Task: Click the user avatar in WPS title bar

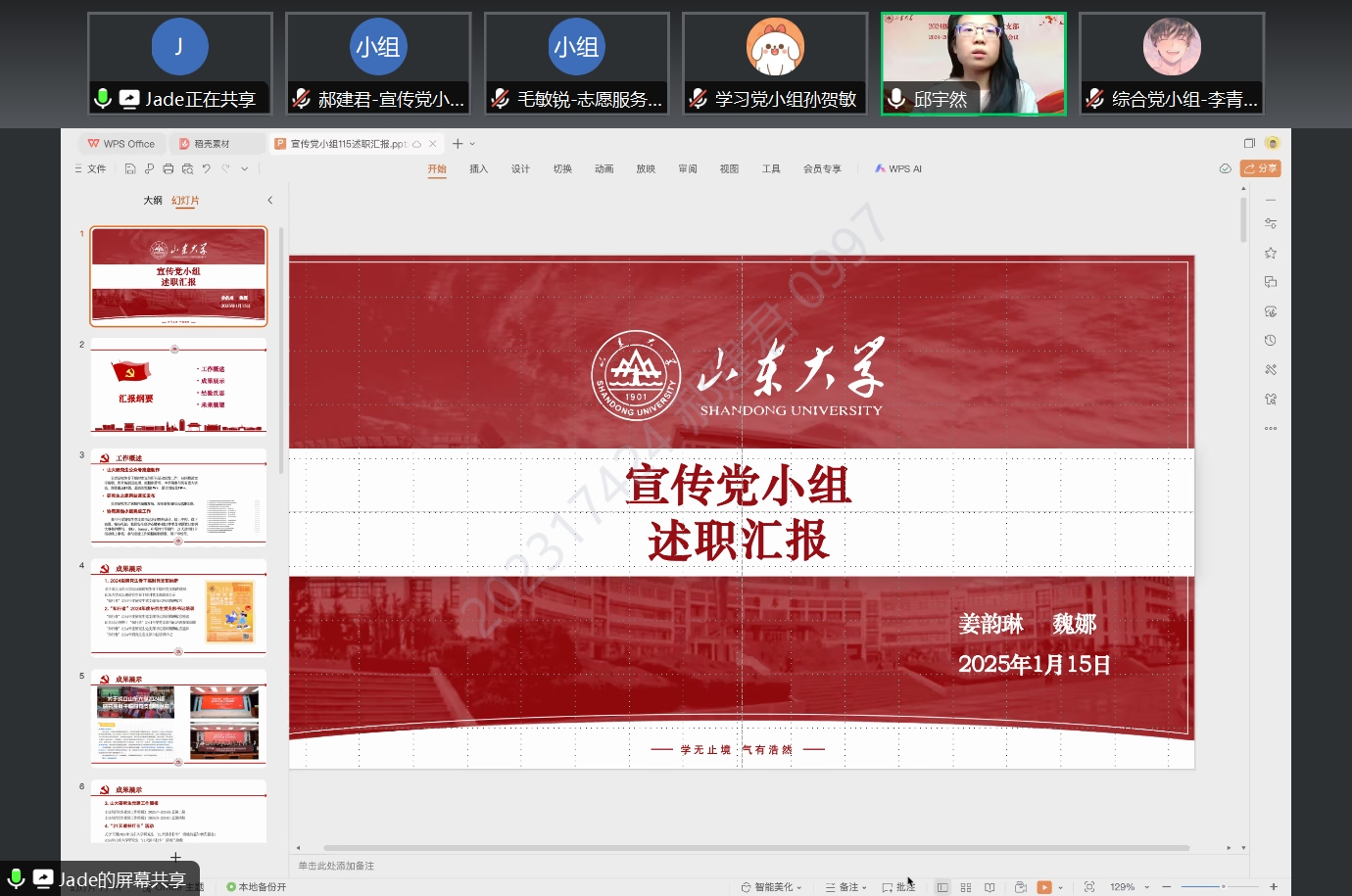Action: (x=1272, y=143)
